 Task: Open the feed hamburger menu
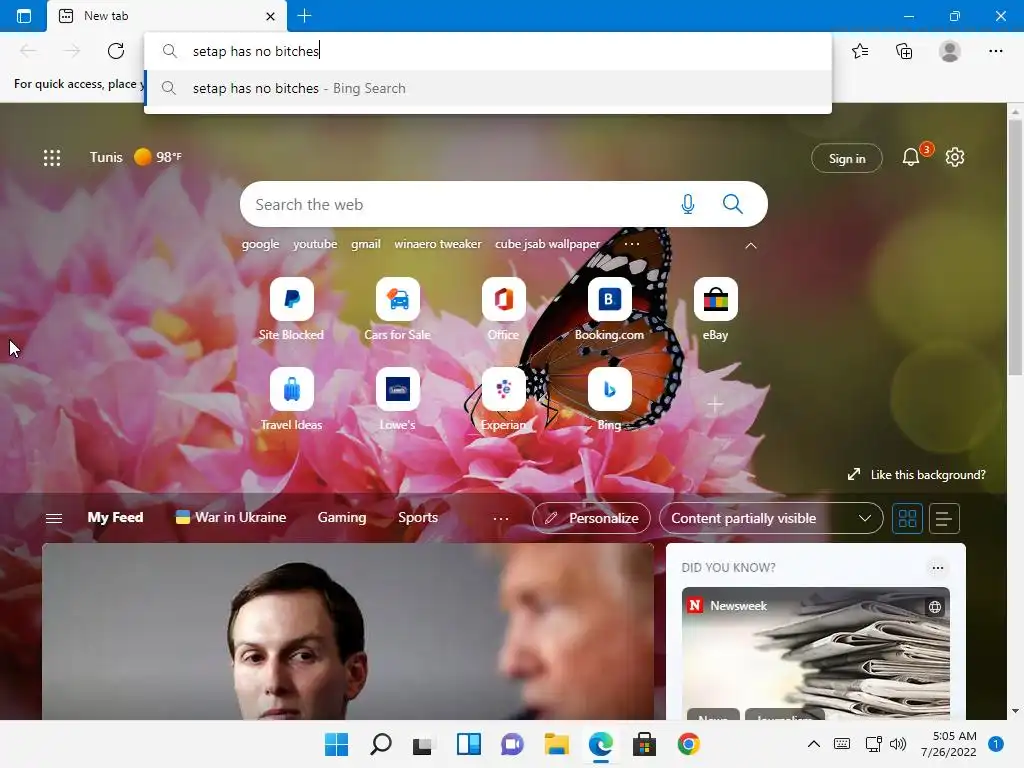[54, 518]
